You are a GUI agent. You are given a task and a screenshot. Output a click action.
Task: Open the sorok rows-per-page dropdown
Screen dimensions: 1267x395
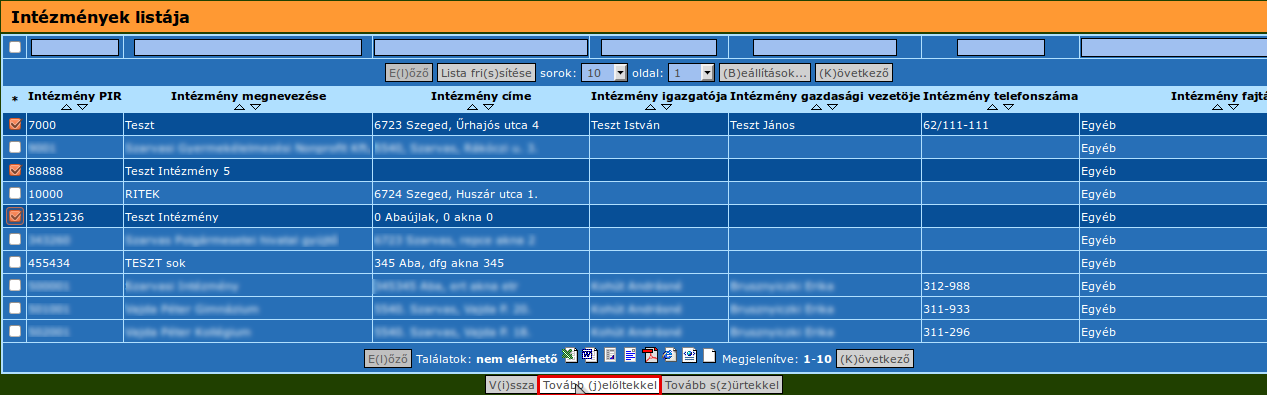(605, 73)
